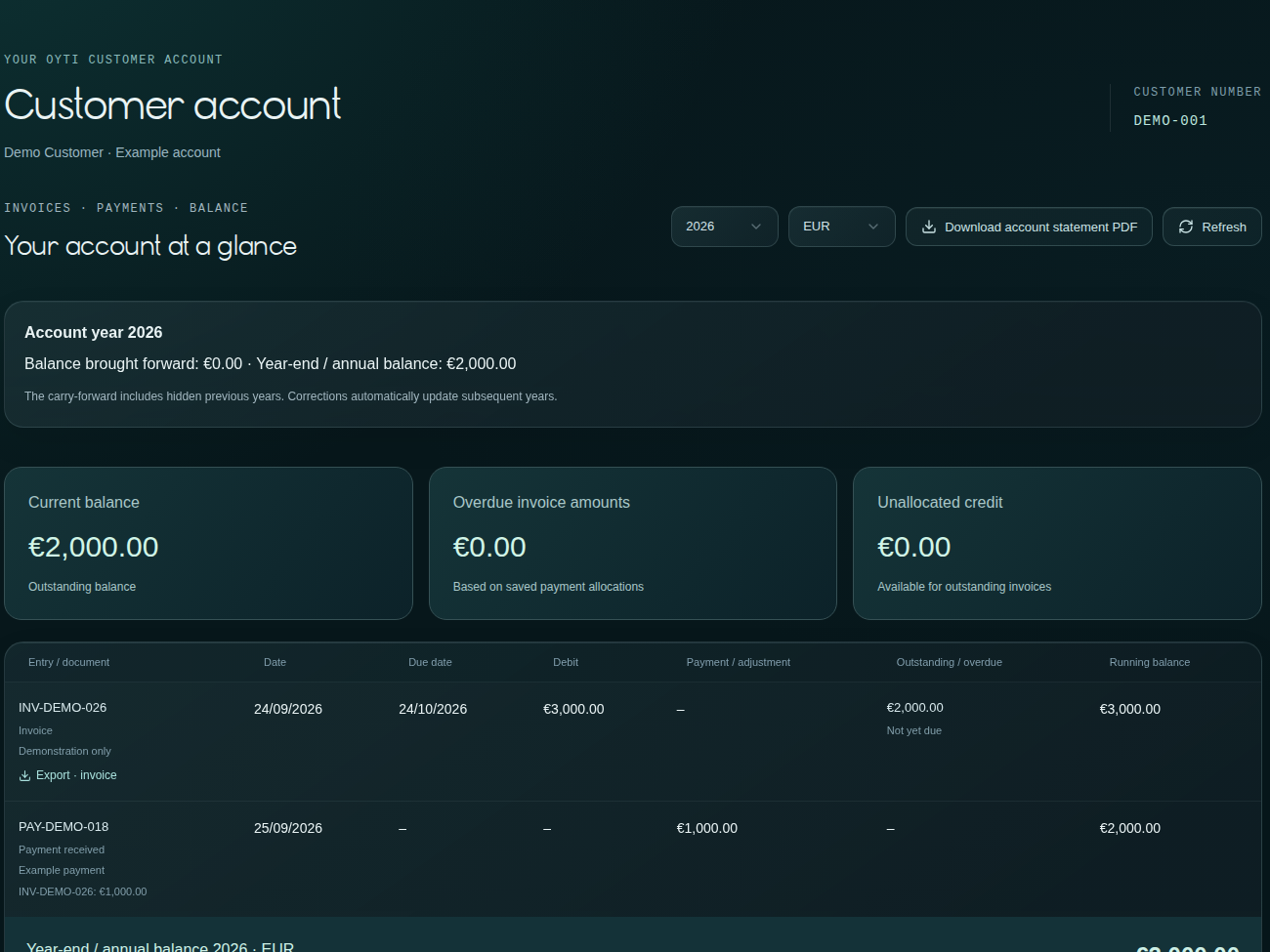Click the Overdue invoice amounts heading
The image size is (1270, 952).
[541, 503]
